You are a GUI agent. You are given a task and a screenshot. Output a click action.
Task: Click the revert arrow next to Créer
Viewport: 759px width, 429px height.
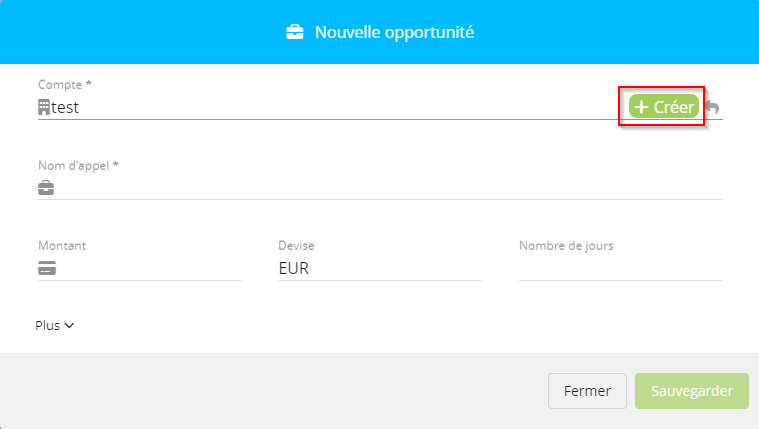point(712,108)
